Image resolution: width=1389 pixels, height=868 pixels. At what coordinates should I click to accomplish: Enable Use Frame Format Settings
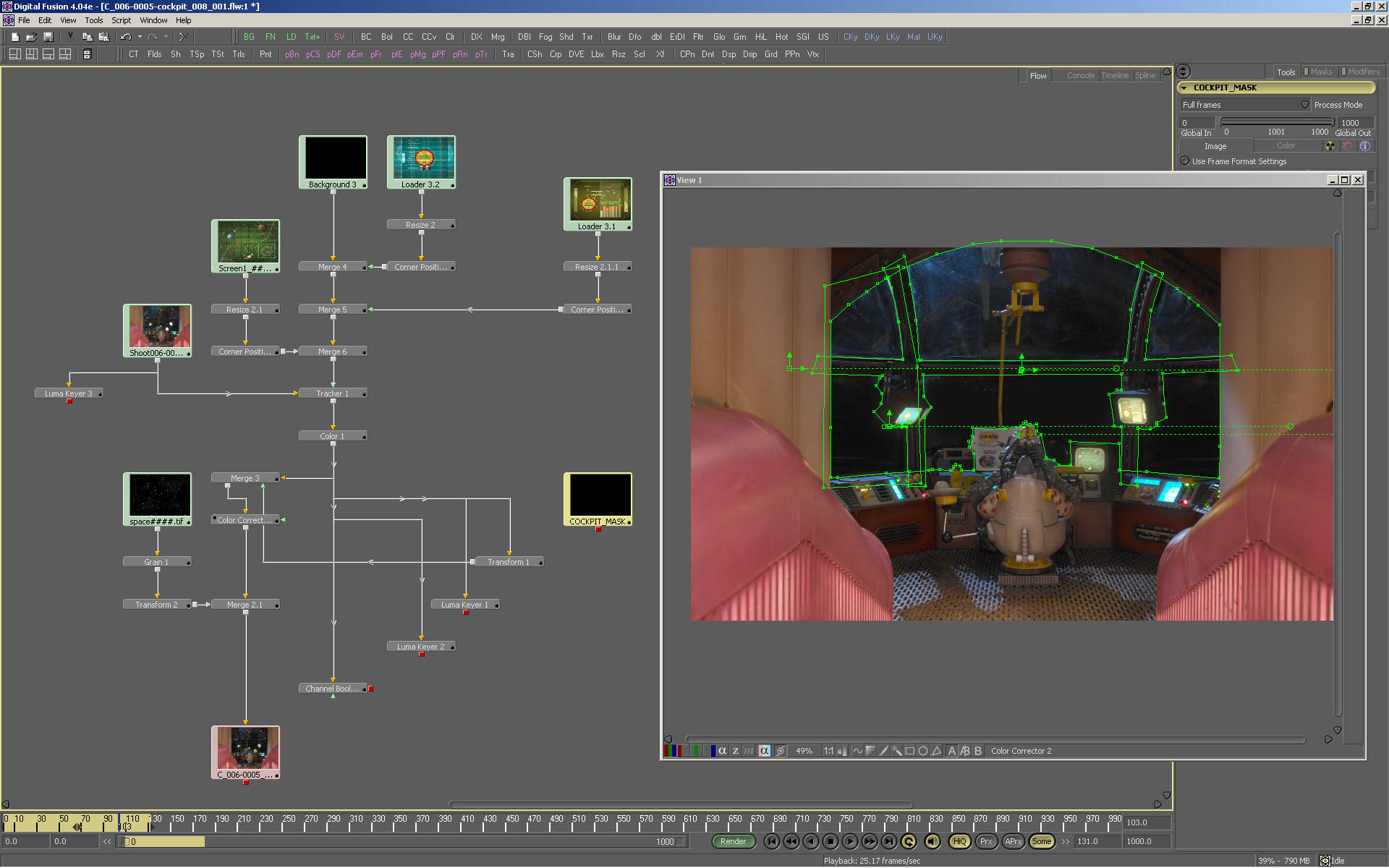tap(1185, 161)
